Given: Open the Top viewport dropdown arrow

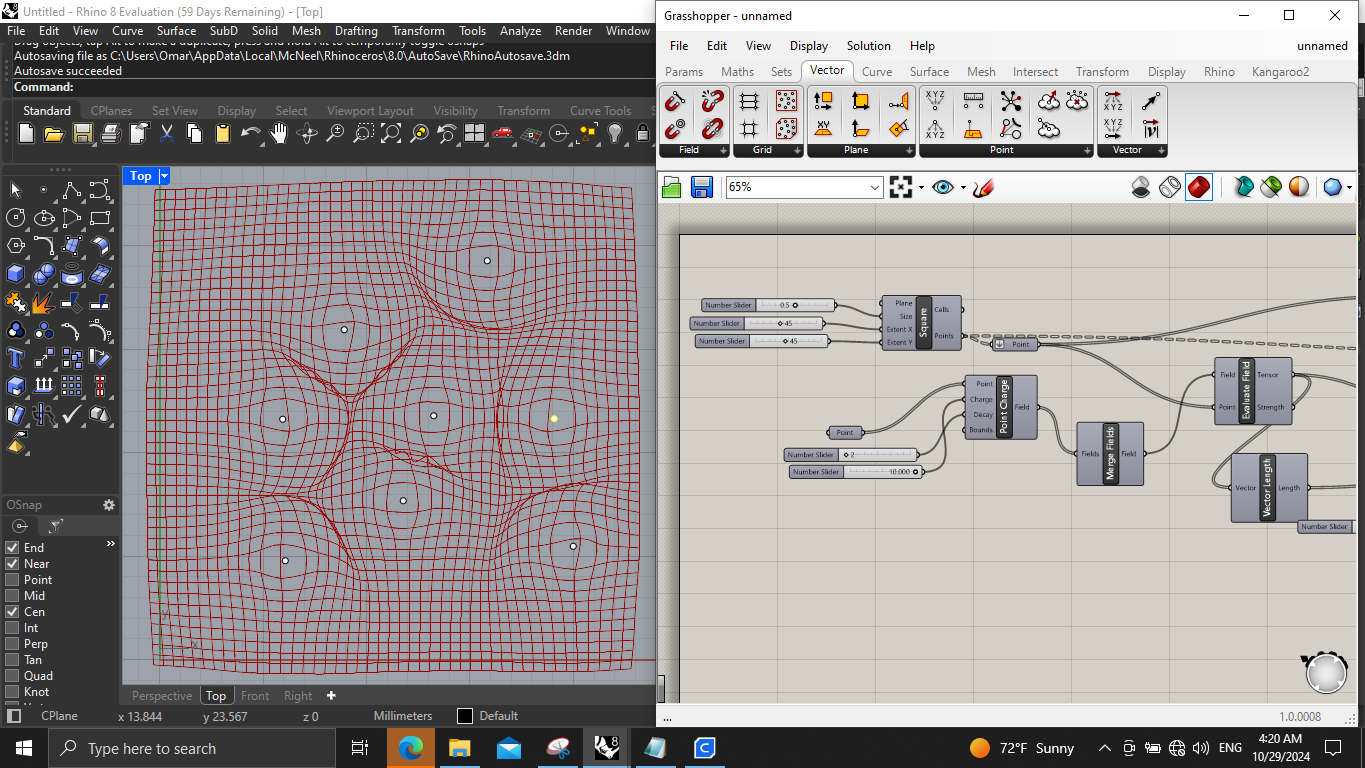Looking at the screenshot, I should 164,176.
